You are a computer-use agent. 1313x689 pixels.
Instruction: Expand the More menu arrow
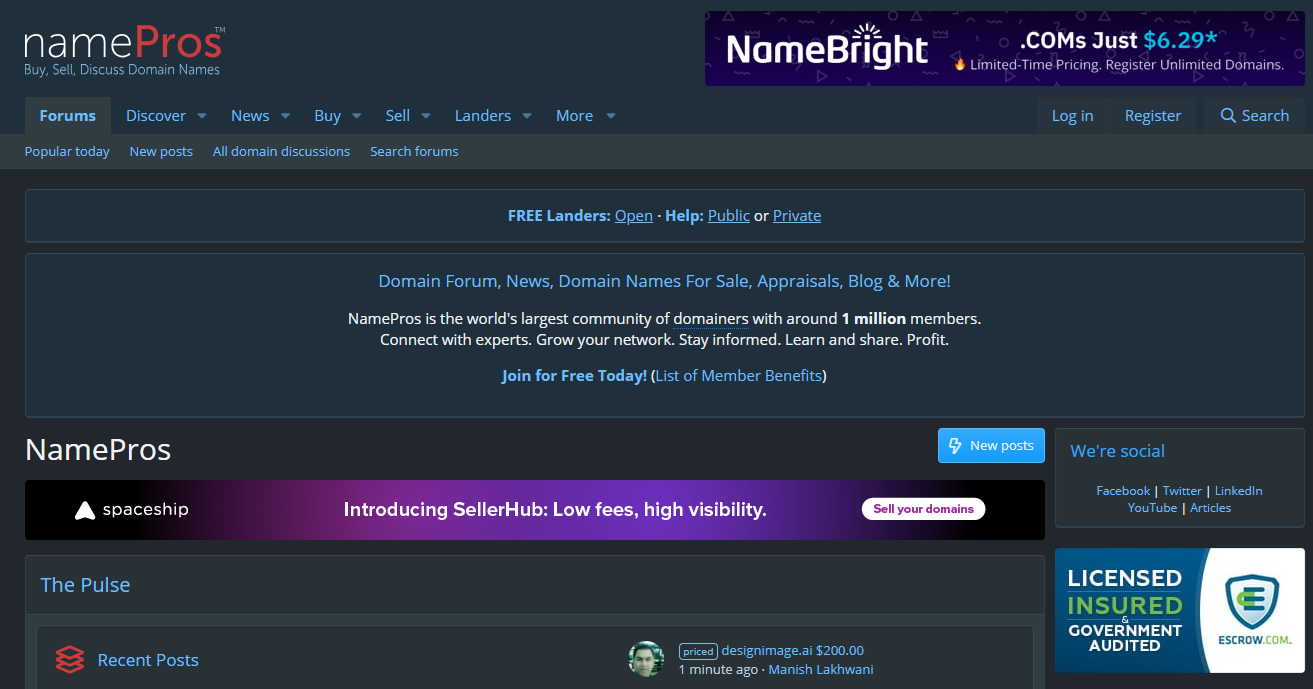click(611, 116)
